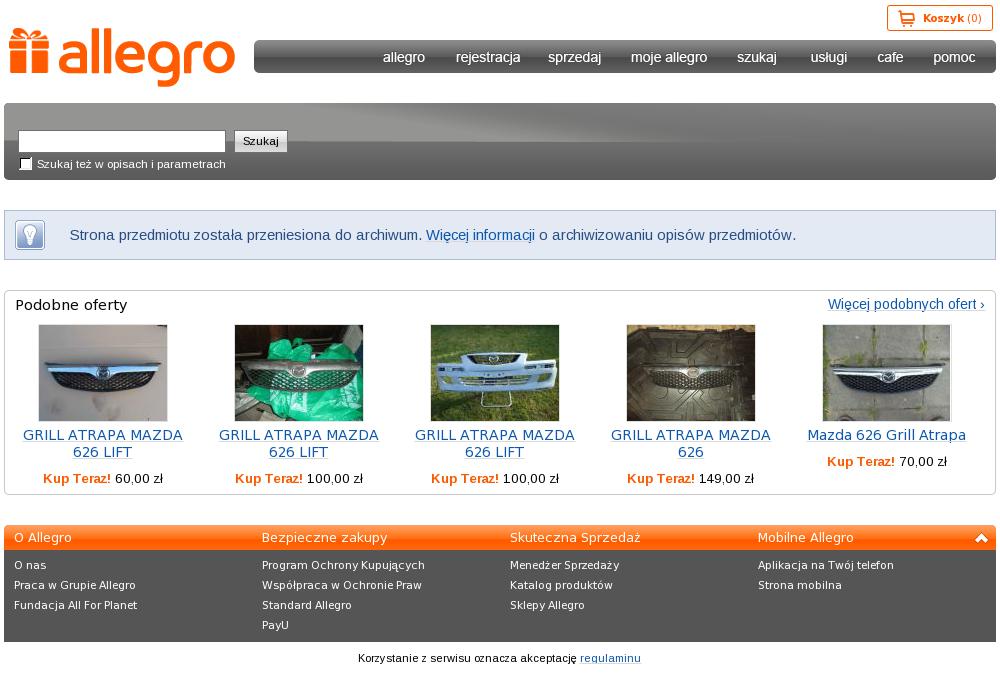This screenshot has width=1000, height=678.
Task: Open 'Katalog produktów' footer link
Action: 561,585
